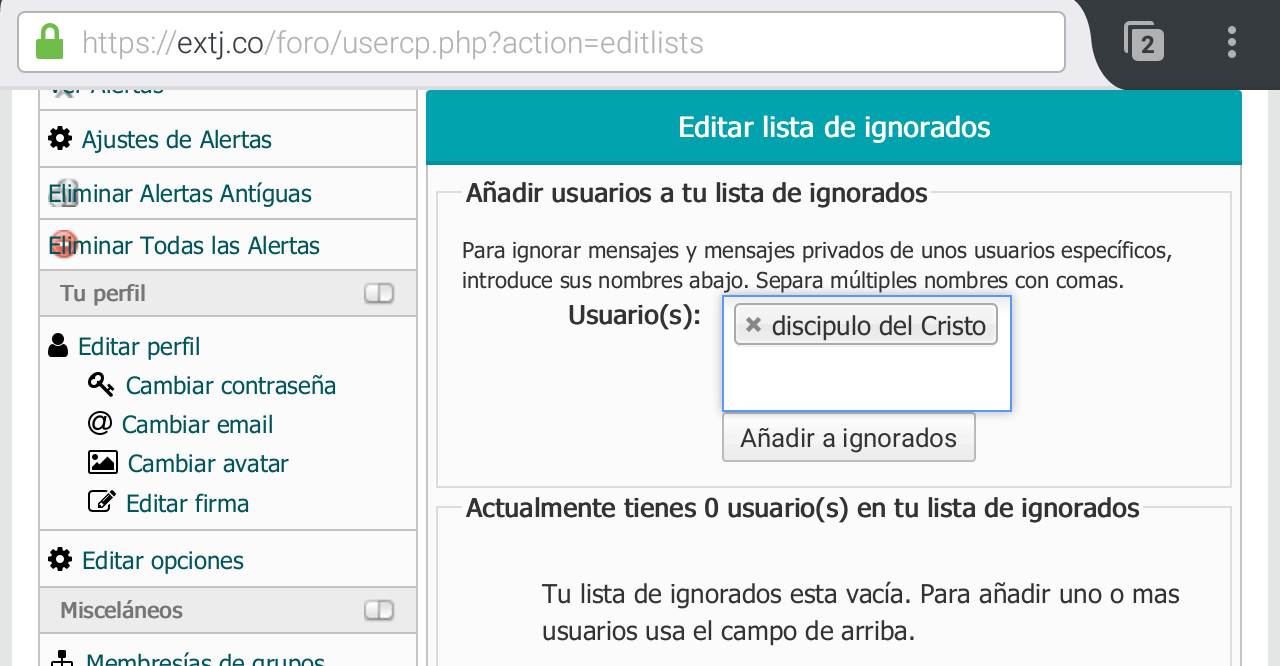
Task: Remove the 'discipulo del Cristo' user tag
Action: point(754,325)
